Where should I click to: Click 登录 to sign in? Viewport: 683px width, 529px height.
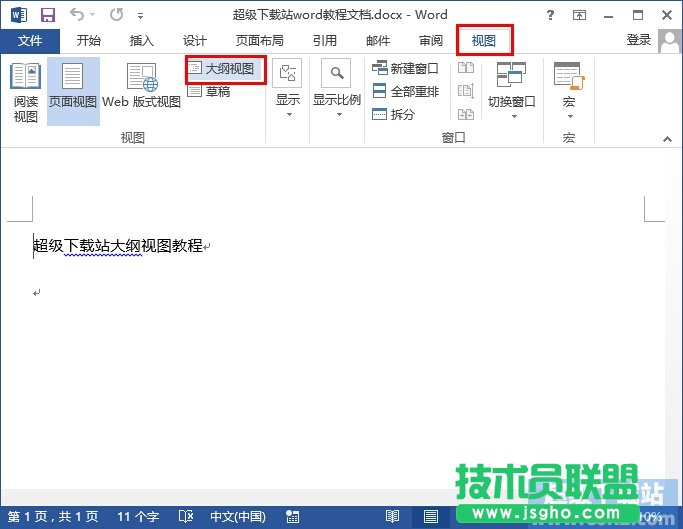[639, 40]
